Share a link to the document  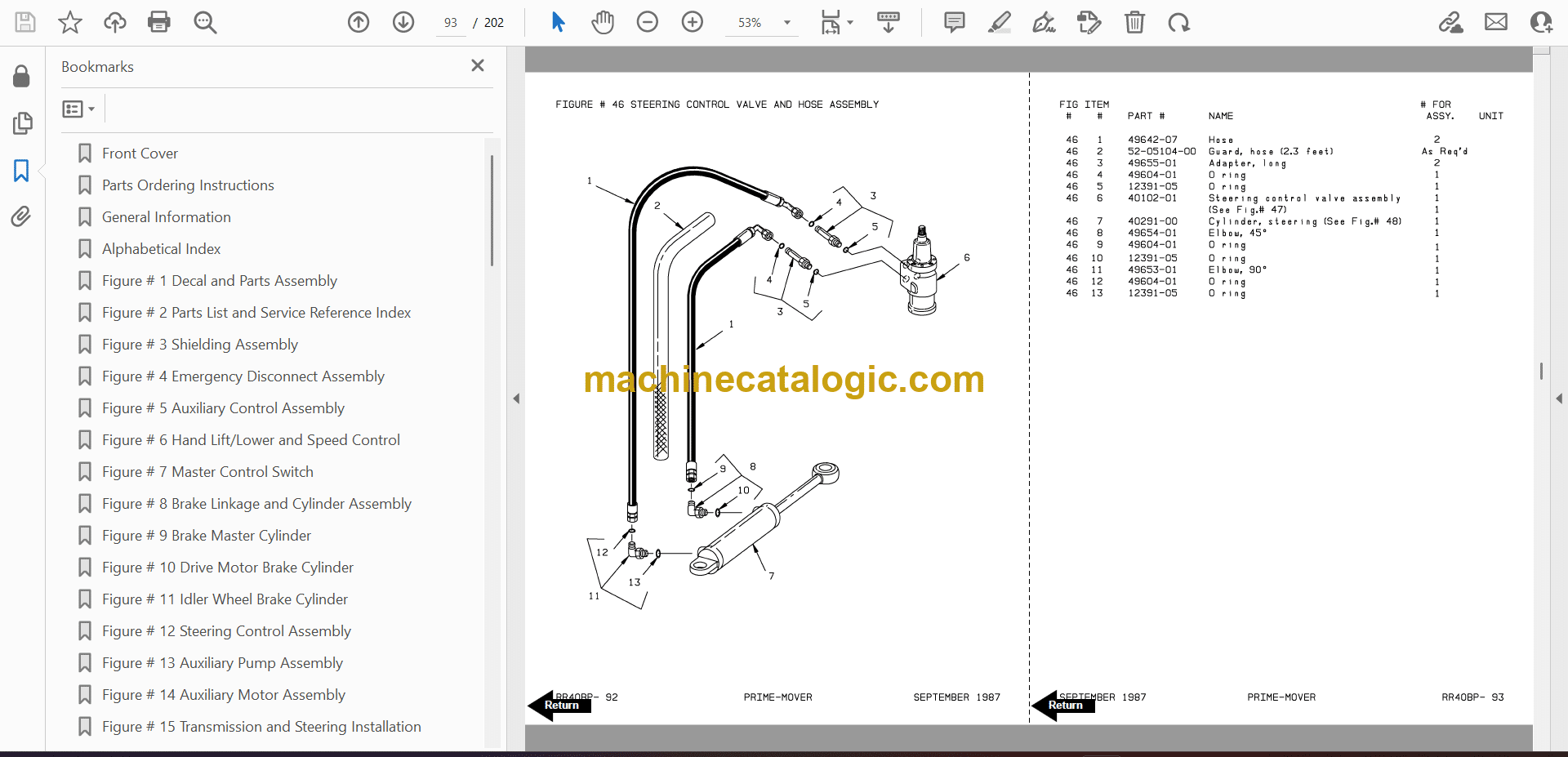tap(1451, 22)
